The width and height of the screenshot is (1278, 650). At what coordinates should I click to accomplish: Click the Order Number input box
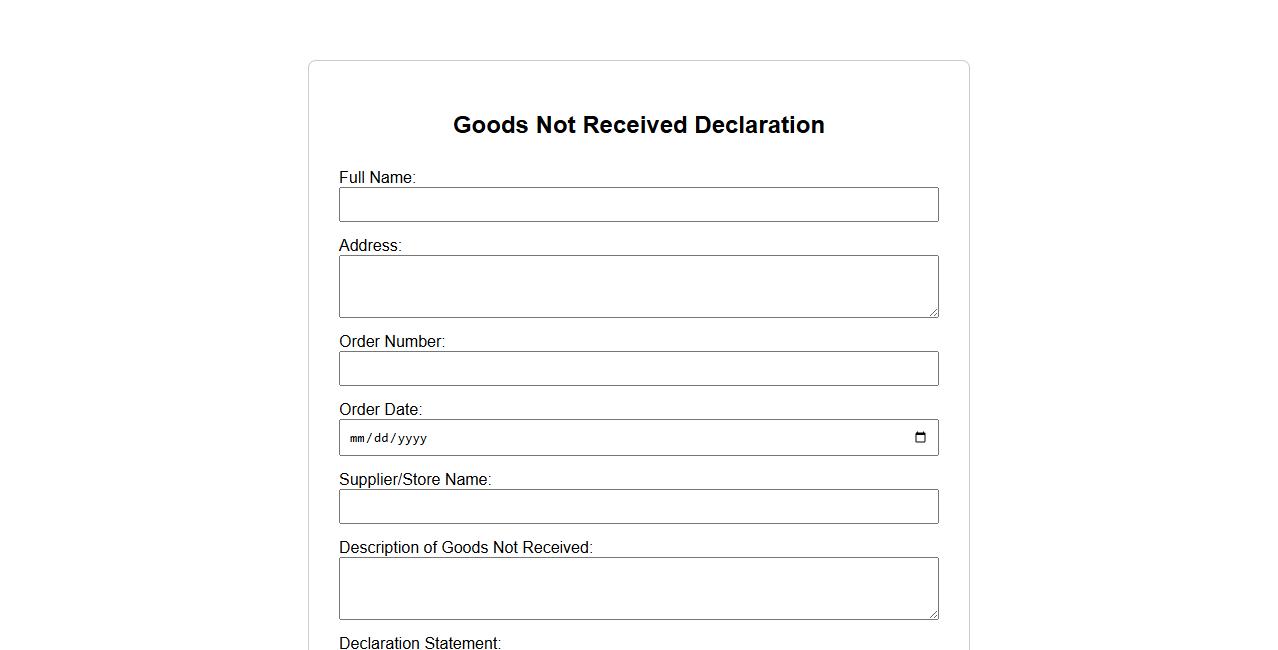[638, 369]
